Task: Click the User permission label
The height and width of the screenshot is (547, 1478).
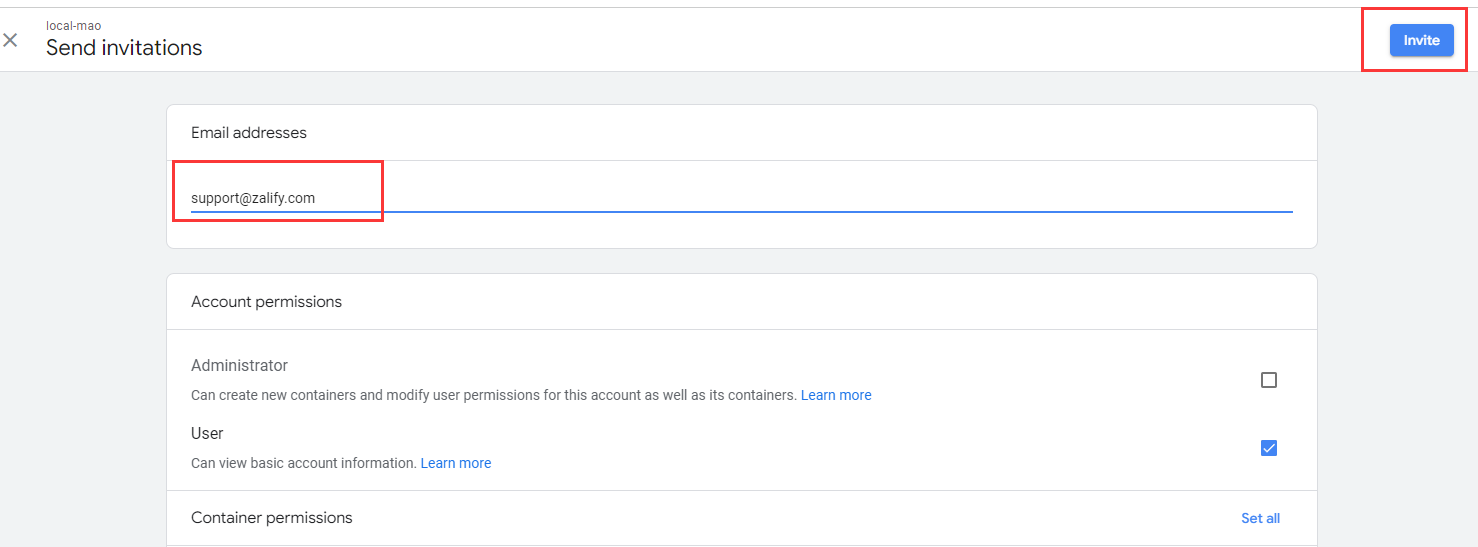Action: [x=207, y=433]
